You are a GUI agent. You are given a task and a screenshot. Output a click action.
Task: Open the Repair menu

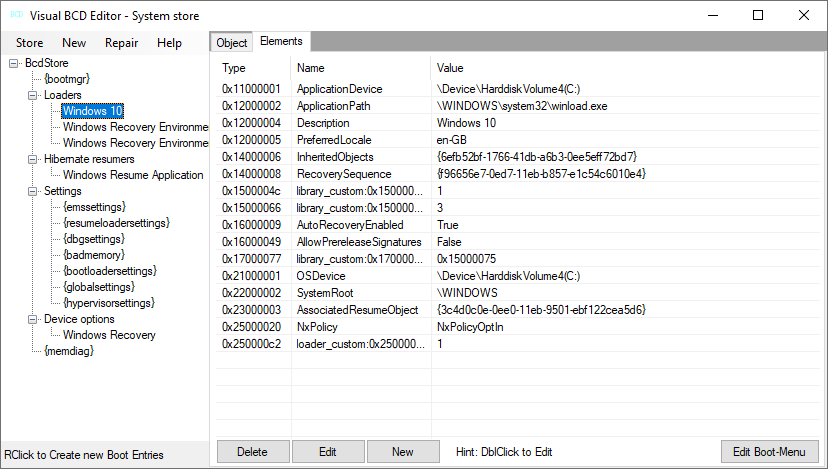(121, 43)
